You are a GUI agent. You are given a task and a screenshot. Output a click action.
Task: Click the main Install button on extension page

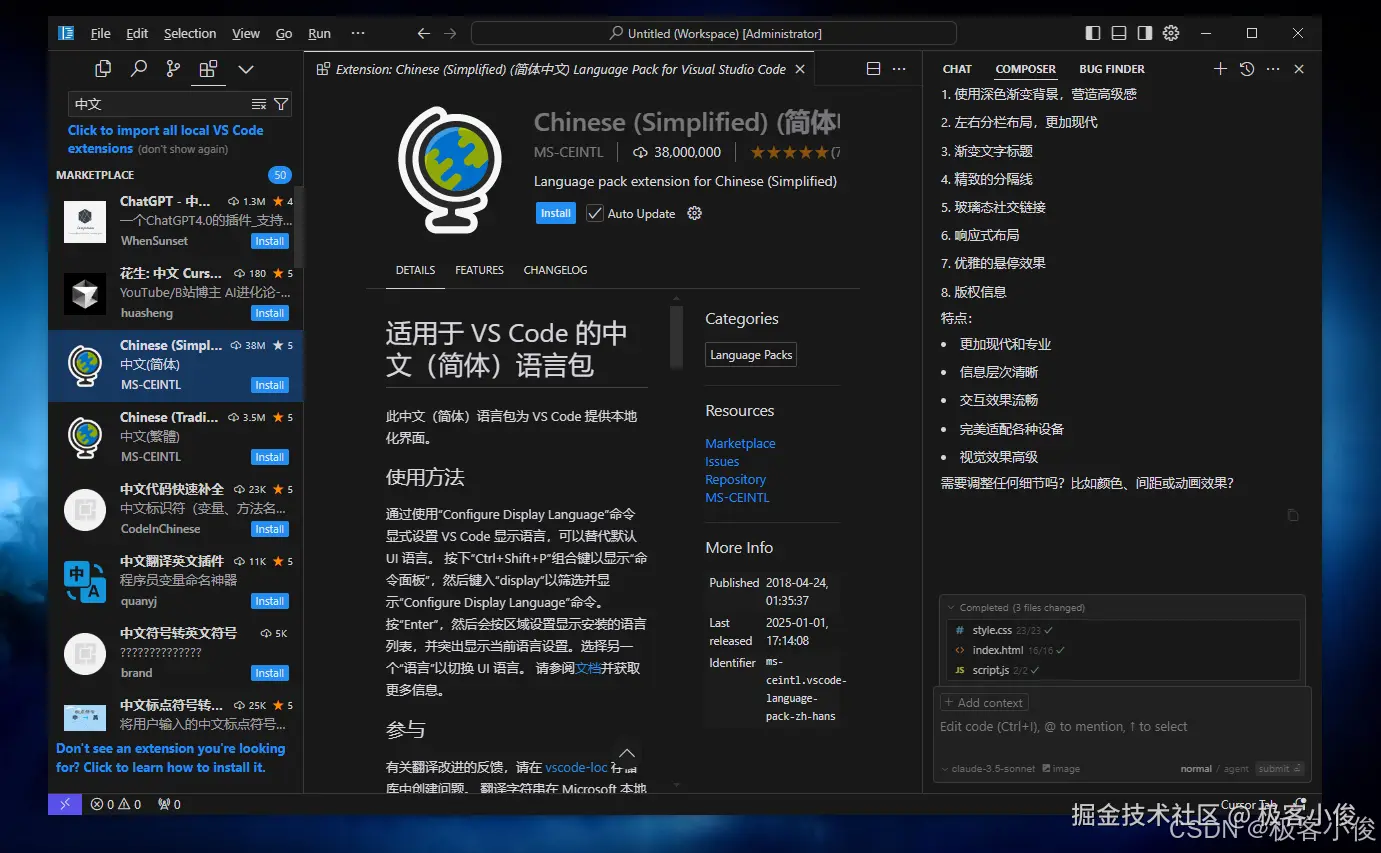pyautogui.click(x=555, y=213)
